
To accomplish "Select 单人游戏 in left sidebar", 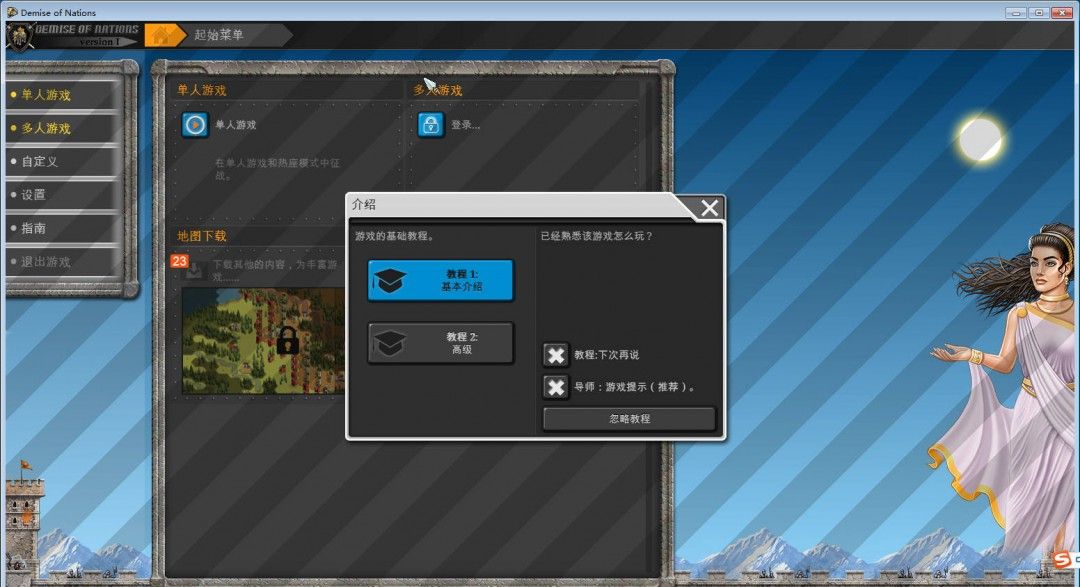I will point(63,95).
